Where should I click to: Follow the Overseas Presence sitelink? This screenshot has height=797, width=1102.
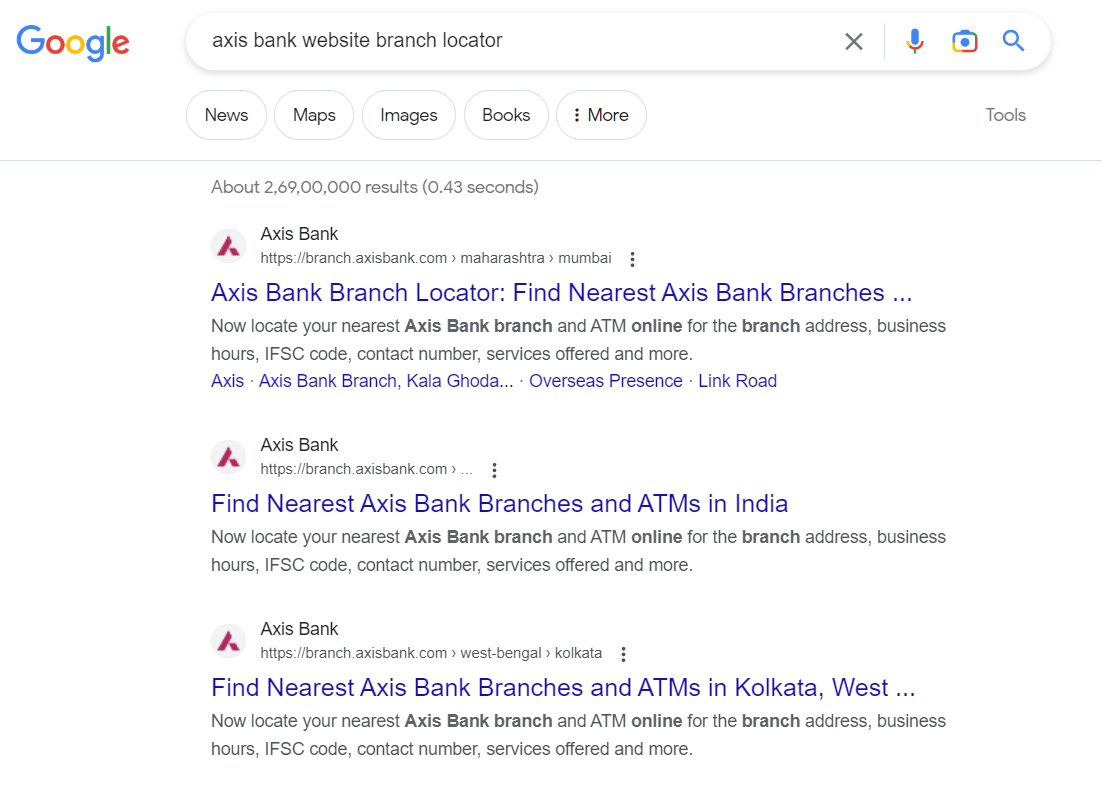click(x=605, y=381)
